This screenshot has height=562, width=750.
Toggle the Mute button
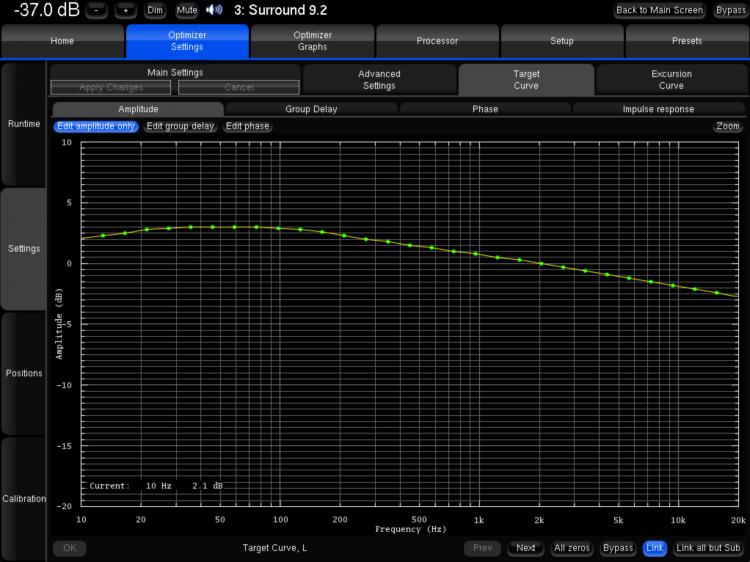click(x=187, y=10)
